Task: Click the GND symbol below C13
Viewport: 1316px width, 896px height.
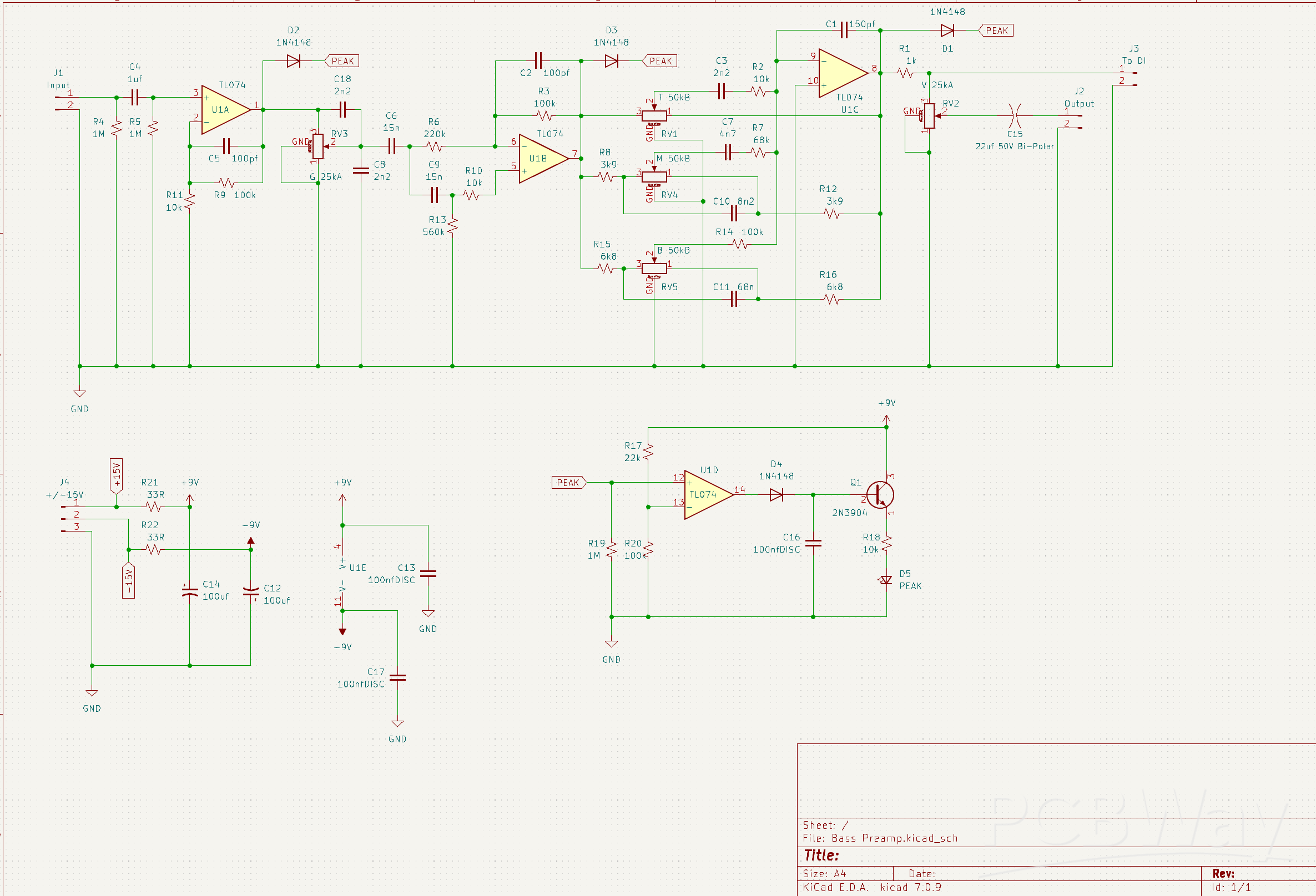Action: pos(428,614)
